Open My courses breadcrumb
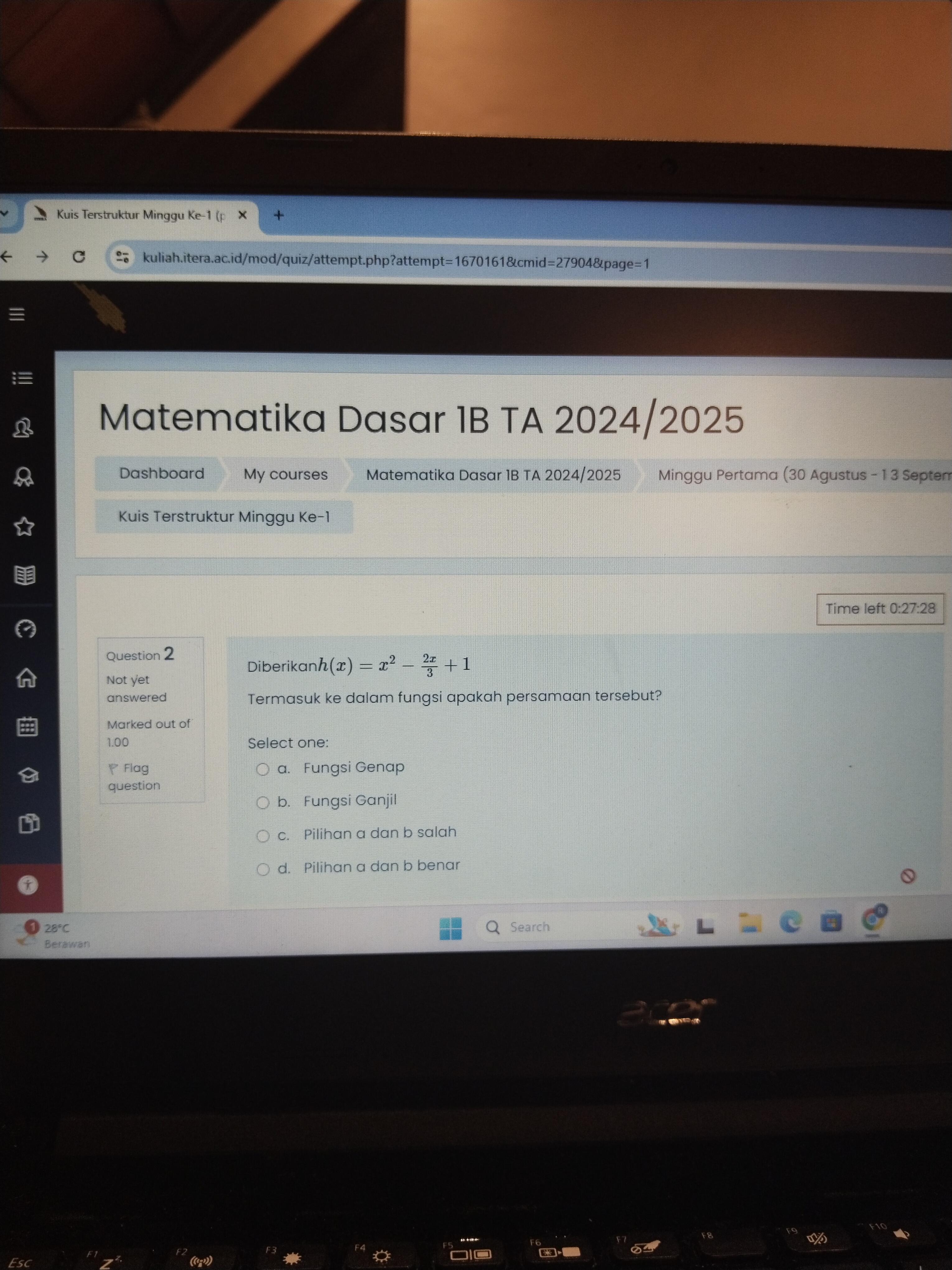The width and height of the screenshot is (952, 1270). pos(285,474)
